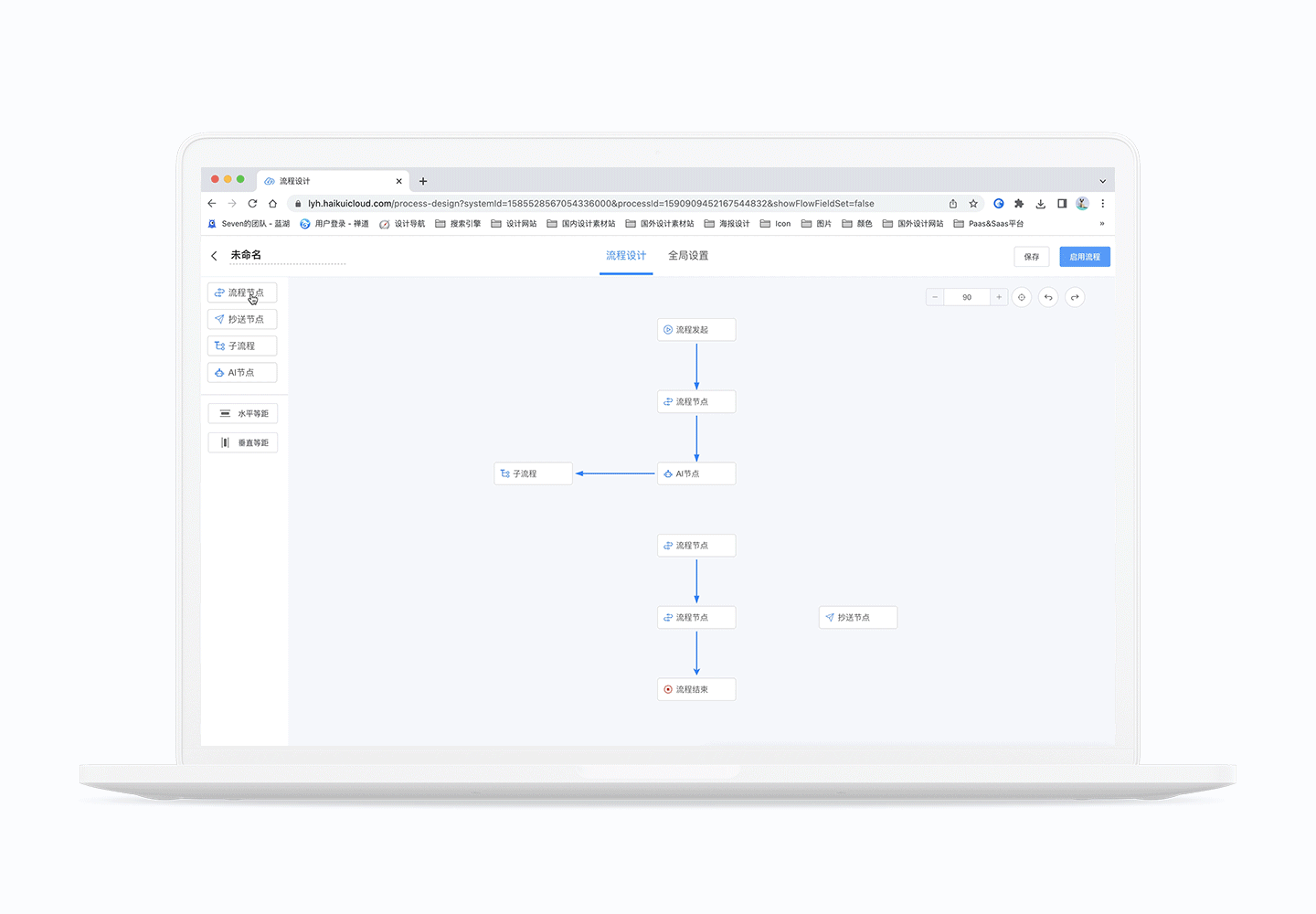Open the 设计网站 bookmark folder
The width and height of the screenshot is (1316, 914).
(x=514, y=224)
